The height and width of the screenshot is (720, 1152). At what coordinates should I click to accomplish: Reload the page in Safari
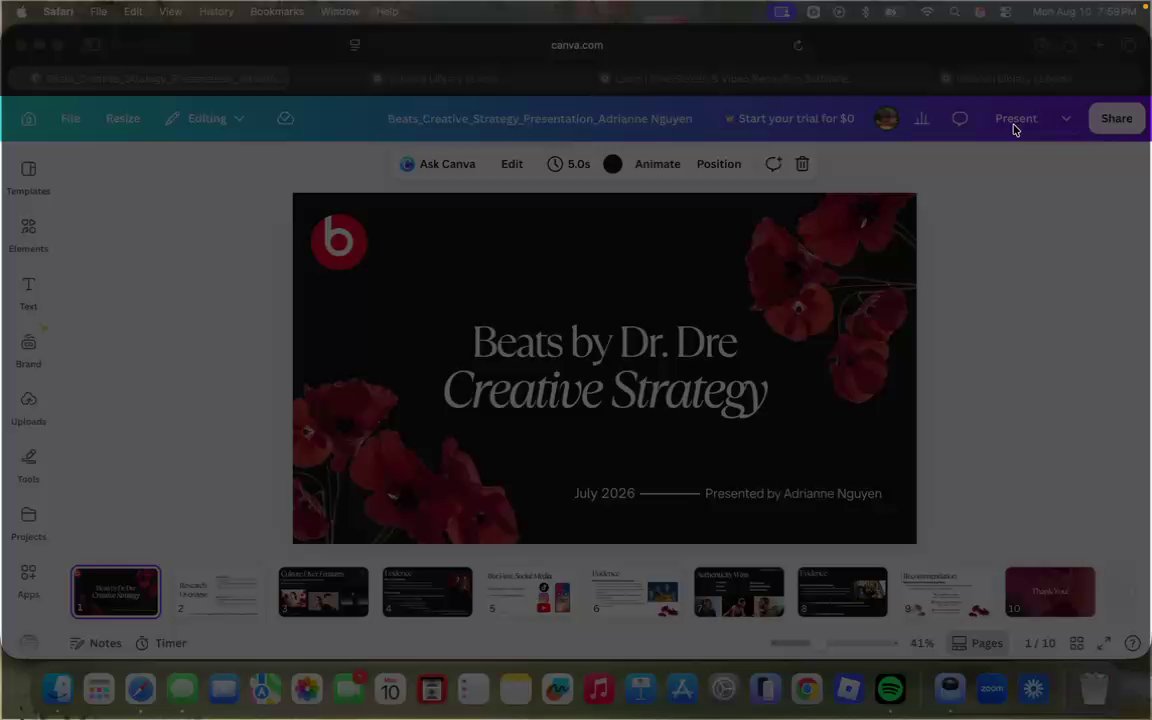798,45
